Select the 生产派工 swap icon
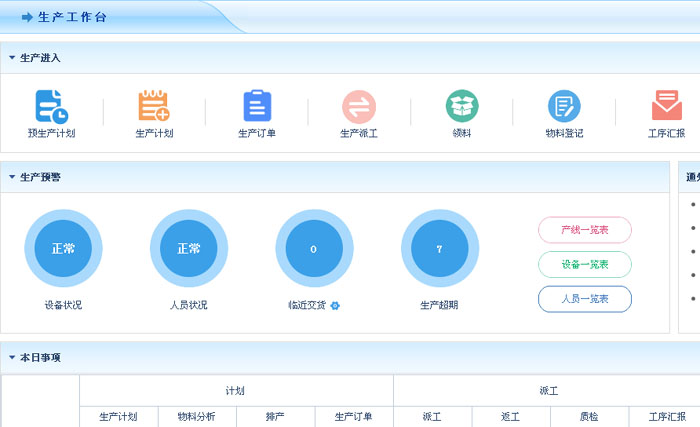Viewport: 700px width, 427px height. coord(359,106)
